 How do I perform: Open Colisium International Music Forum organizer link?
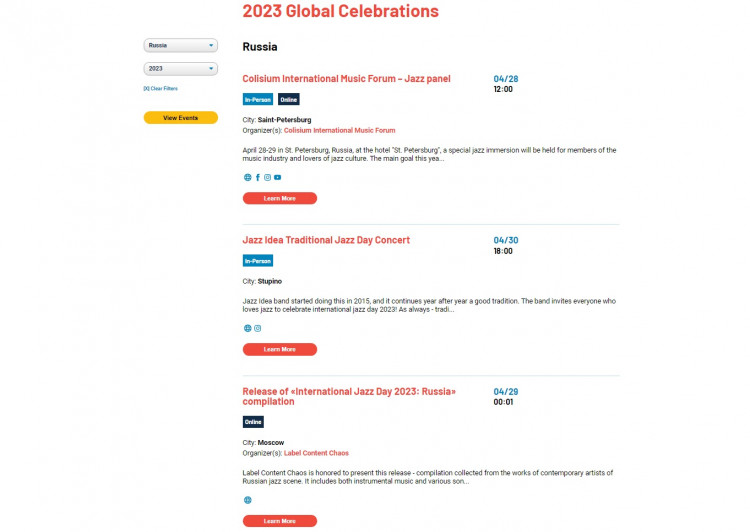pos(340,130)
